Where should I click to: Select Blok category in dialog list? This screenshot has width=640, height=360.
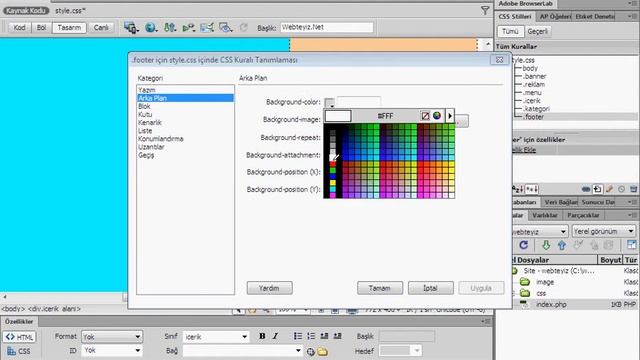pyautogui.click(x=144, y=106)
